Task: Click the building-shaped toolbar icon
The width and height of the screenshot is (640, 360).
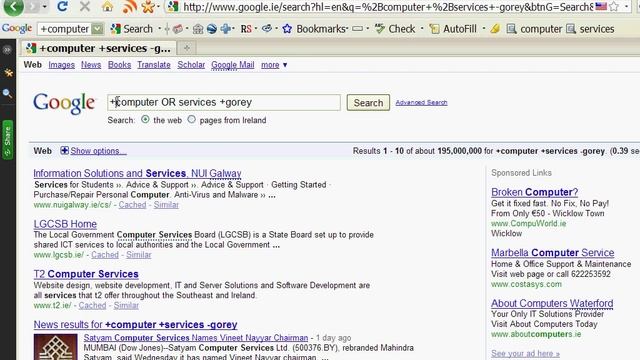Action: click(x=198, y=29)
